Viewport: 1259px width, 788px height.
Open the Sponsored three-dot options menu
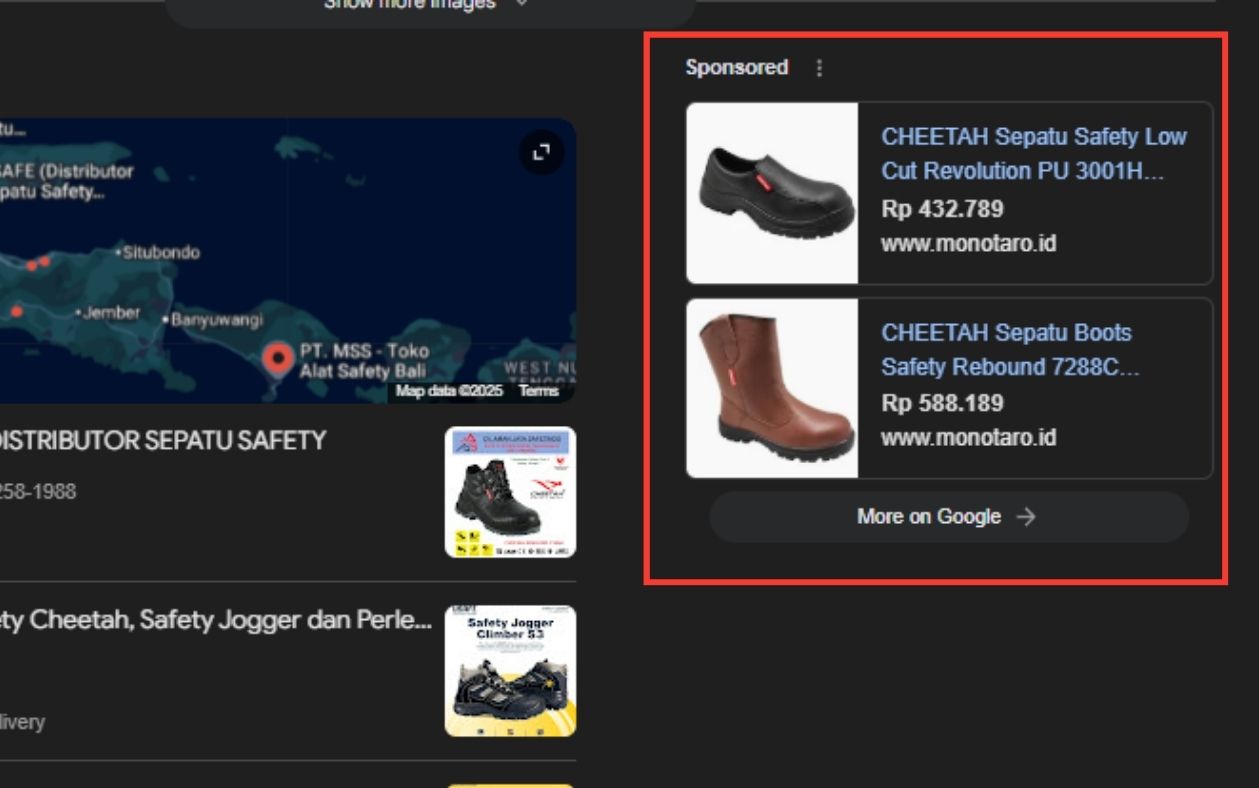(819, 68)
